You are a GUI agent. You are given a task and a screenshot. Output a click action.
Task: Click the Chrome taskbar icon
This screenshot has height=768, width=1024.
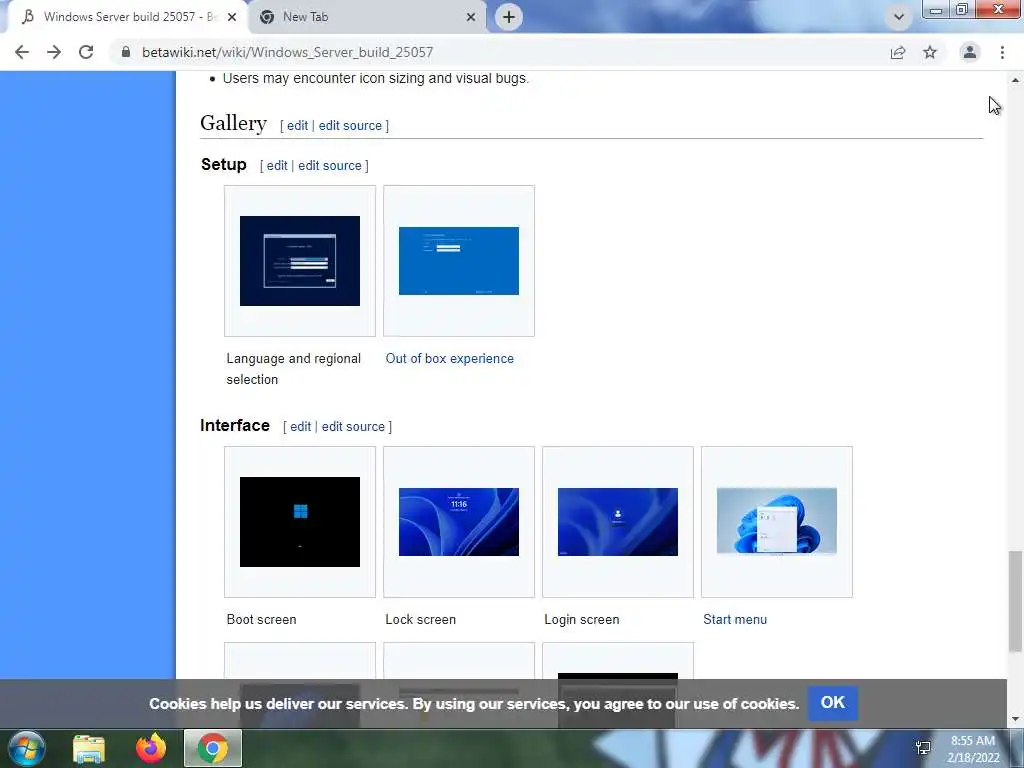pos(213,748)
